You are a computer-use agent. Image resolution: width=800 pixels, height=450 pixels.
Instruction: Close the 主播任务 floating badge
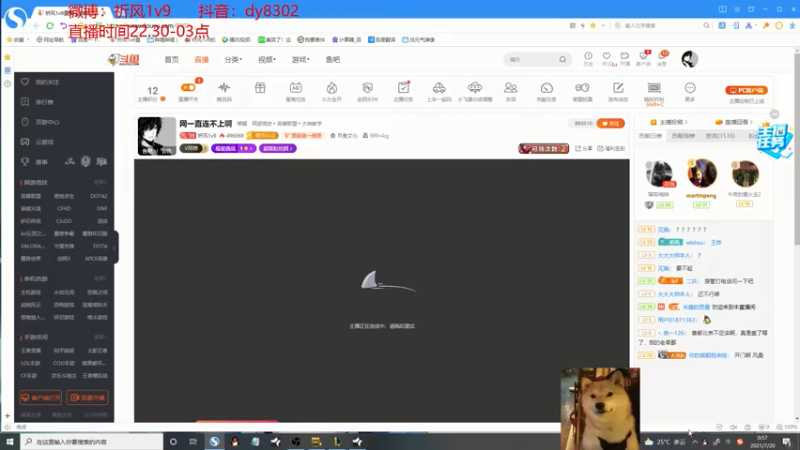(774, 114)
